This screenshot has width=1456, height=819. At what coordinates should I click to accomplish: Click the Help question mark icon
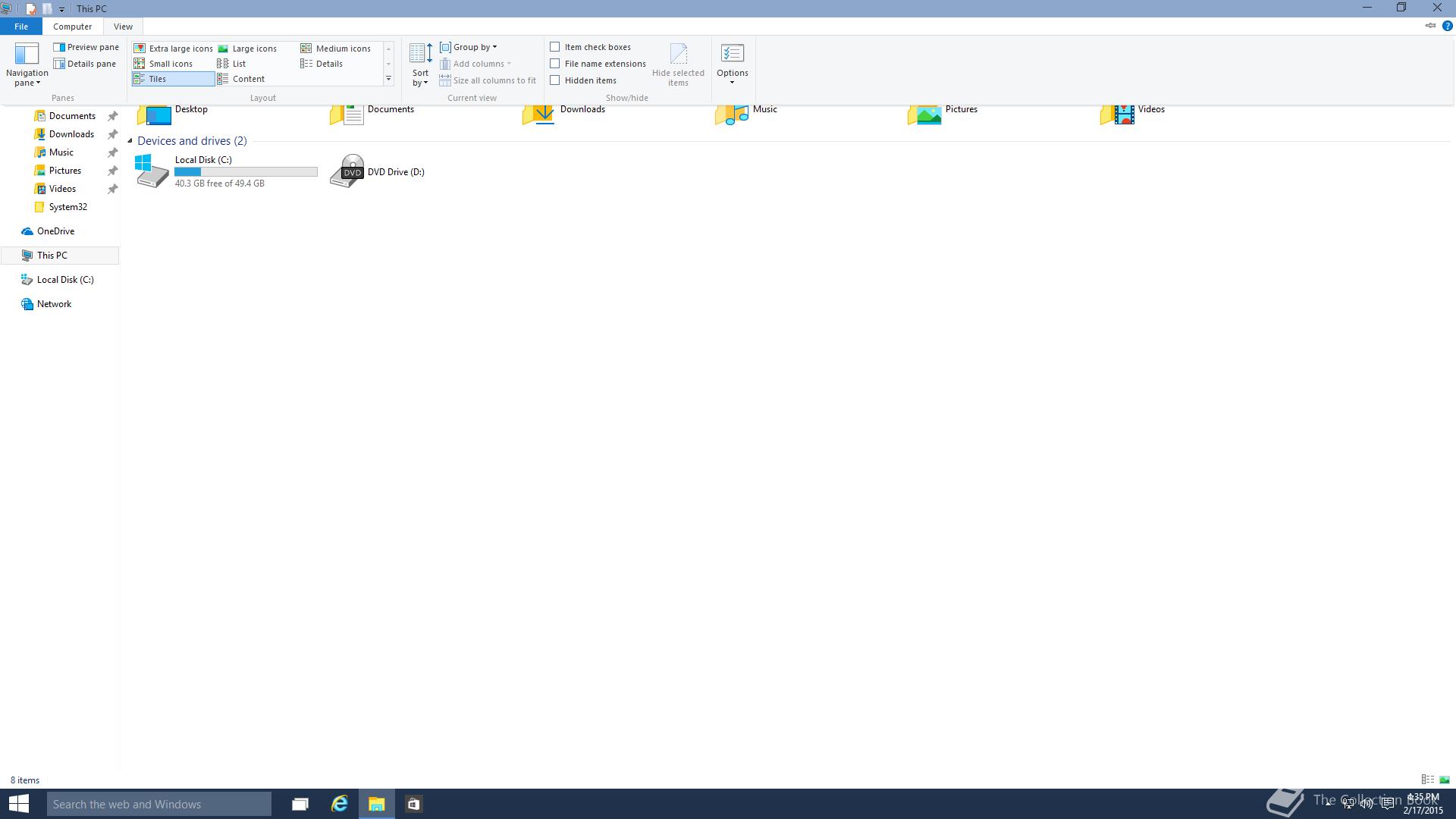pos(1447,26)
